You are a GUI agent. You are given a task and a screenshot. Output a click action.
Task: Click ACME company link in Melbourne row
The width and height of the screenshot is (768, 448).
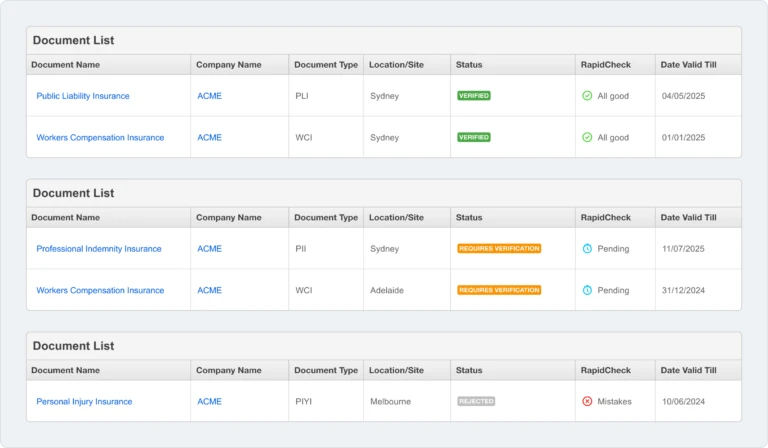209,401
